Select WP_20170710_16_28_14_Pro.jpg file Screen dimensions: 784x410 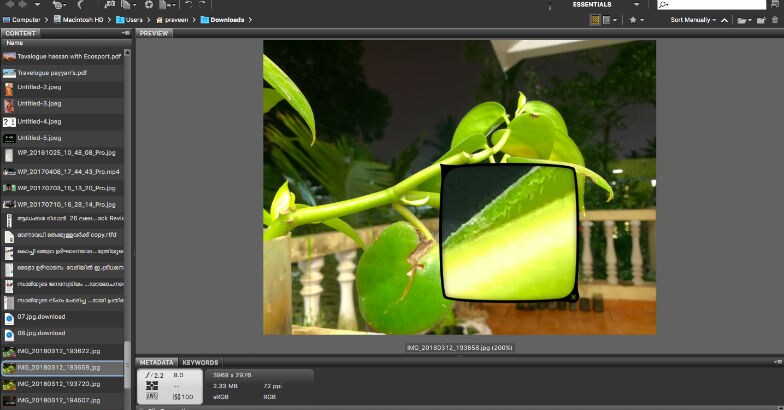(x=62, y=204)
